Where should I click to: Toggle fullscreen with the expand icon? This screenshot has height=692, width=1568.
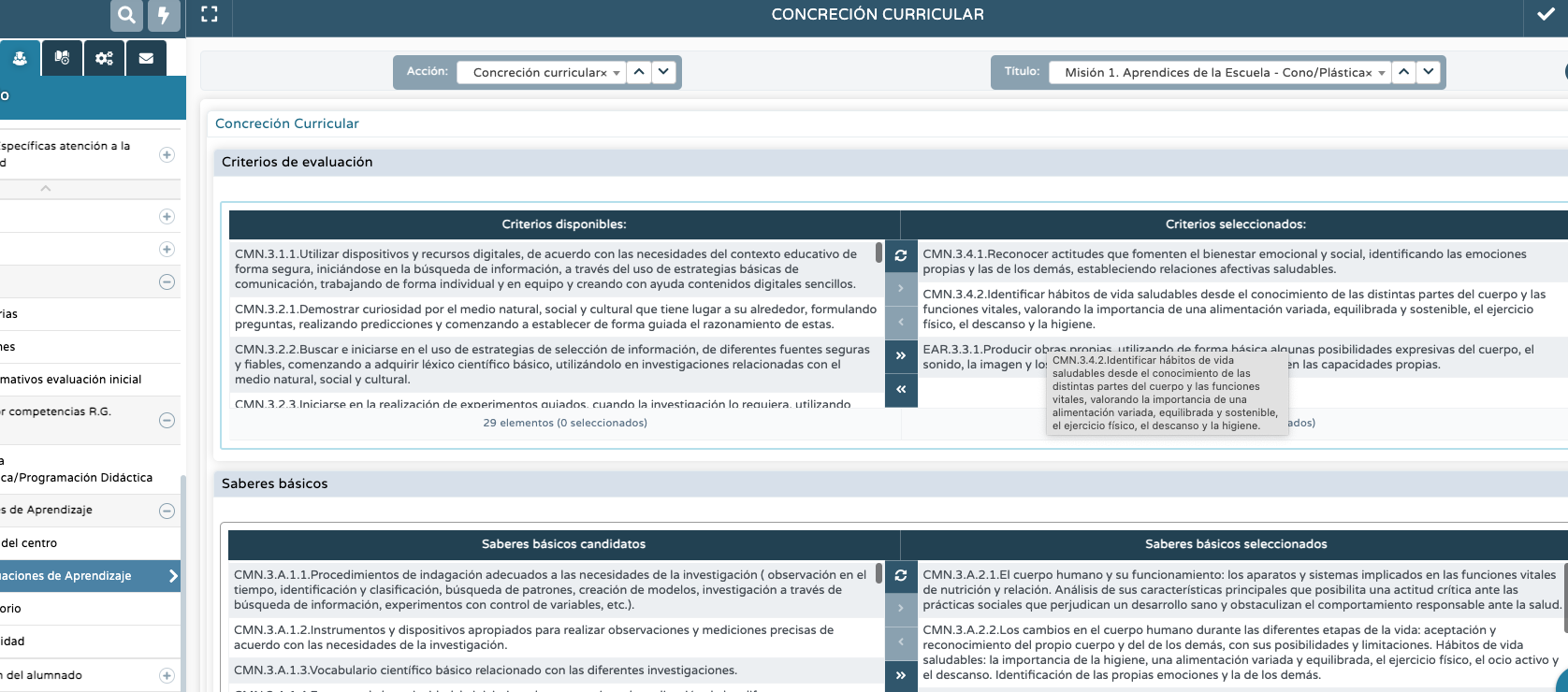point(210,14)
